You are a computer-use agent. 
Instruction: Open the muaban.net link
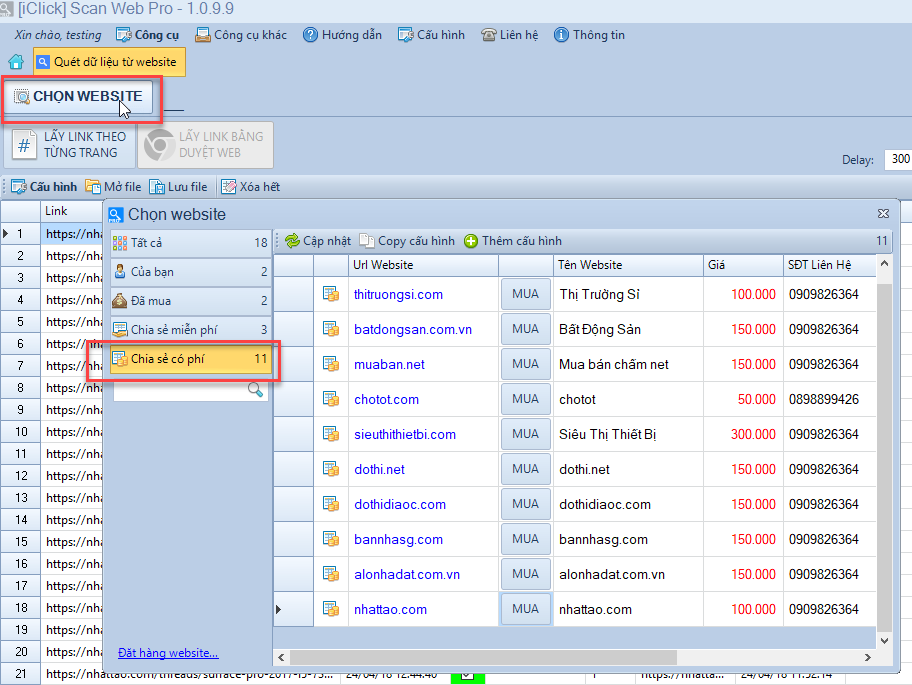[389, 365]
